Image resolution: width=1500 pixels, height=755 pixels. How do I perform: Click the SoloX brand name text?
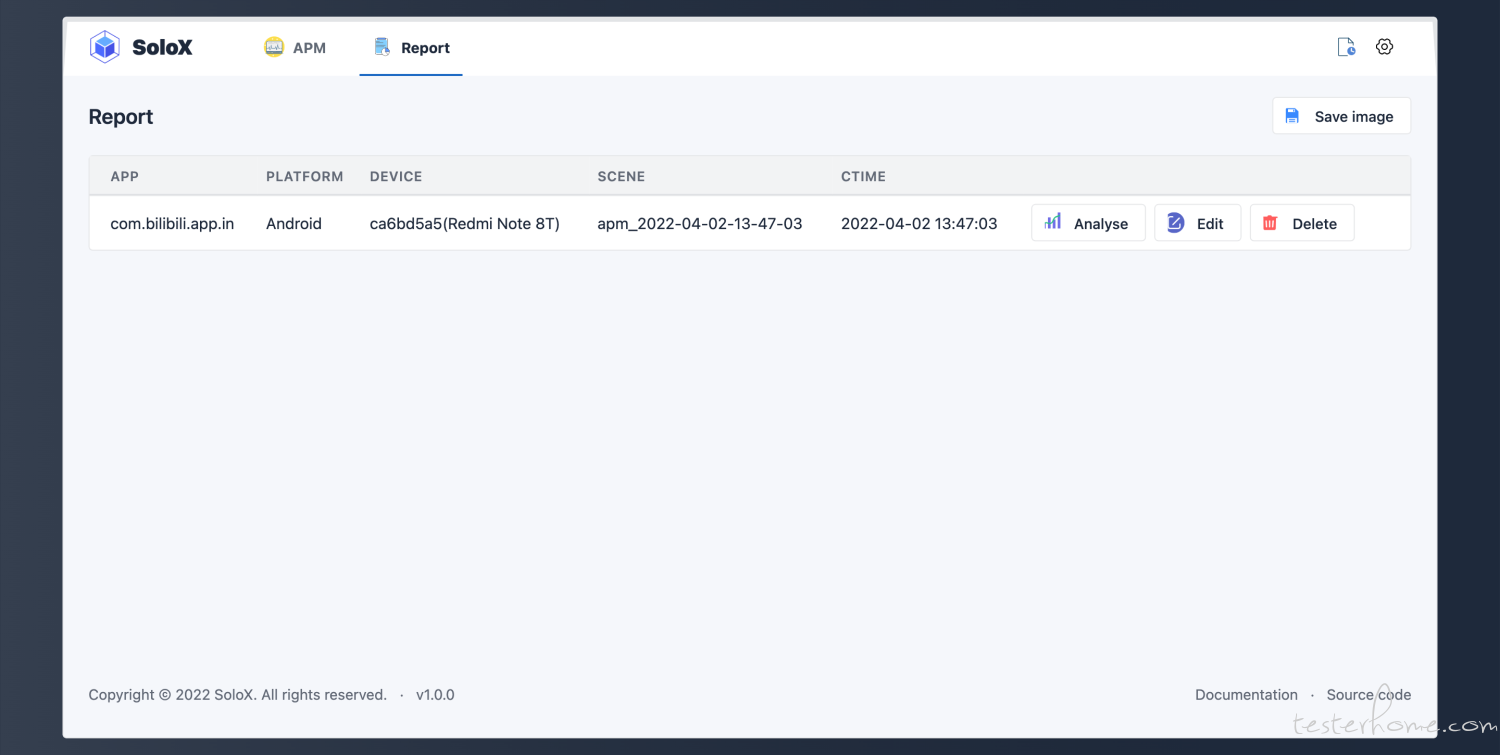click(x=162, y=47)
